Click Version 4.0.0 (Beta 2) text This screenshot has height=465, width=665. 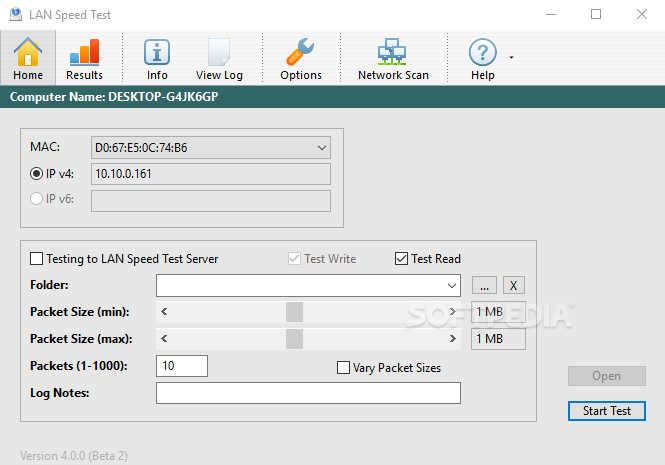coord(74,456)
